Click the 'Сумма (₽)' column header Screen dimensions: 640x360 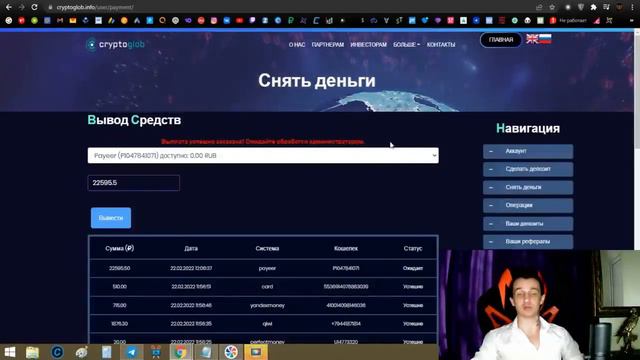point(120,248)
